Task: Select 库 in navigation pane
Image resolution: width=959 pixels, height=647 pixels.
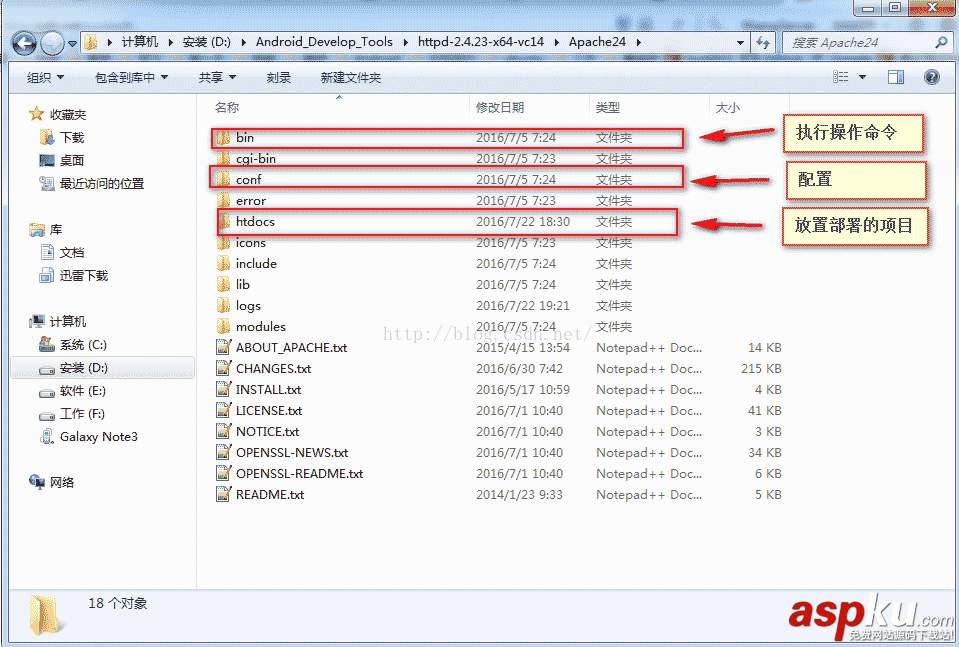Action: tap(56, 230)
